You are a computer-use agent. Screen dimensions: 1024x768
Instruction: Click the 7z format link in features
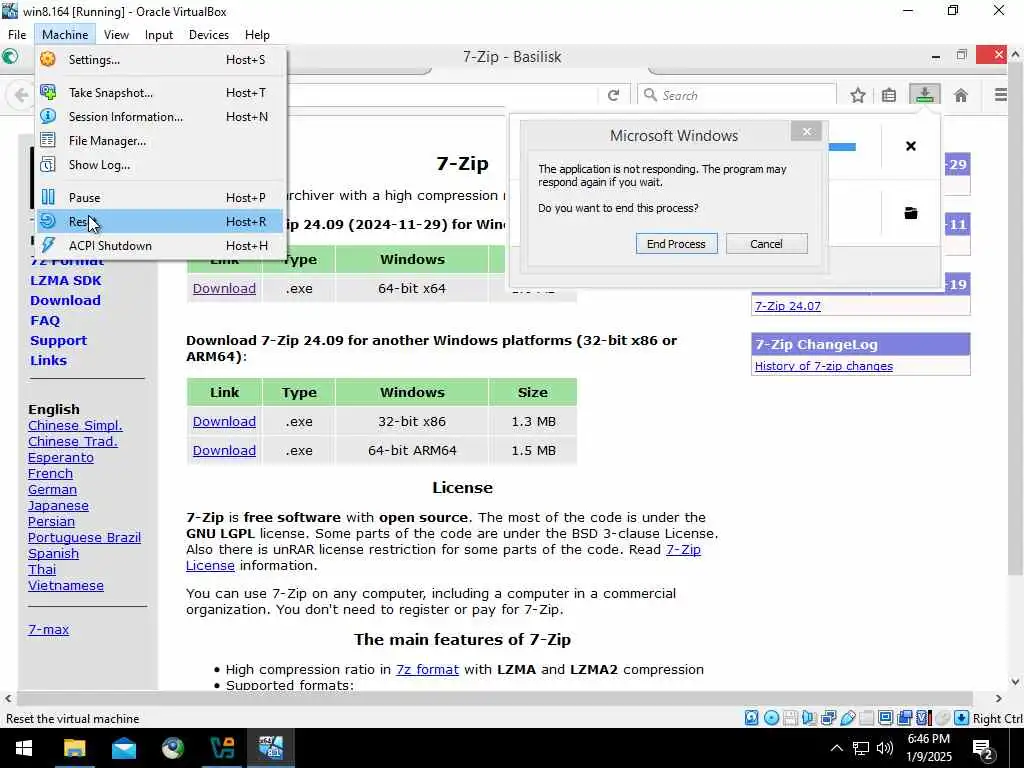[427, 669]
